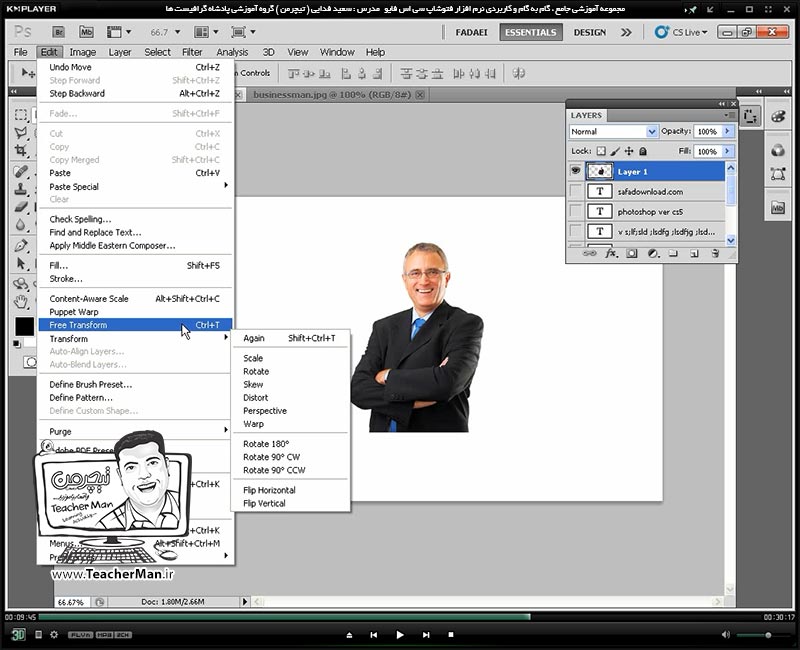Open the Filter menu
The height and width of the screenshot is (650, 800).
(192, 52)
